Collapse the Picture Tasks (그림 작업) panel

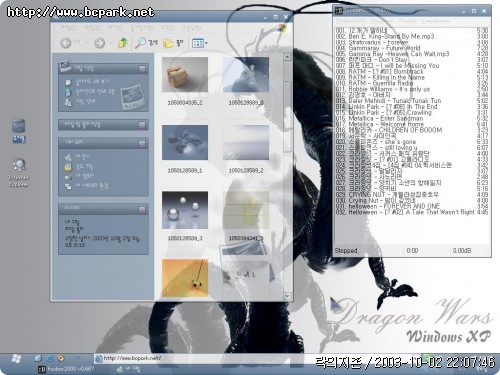142,69
